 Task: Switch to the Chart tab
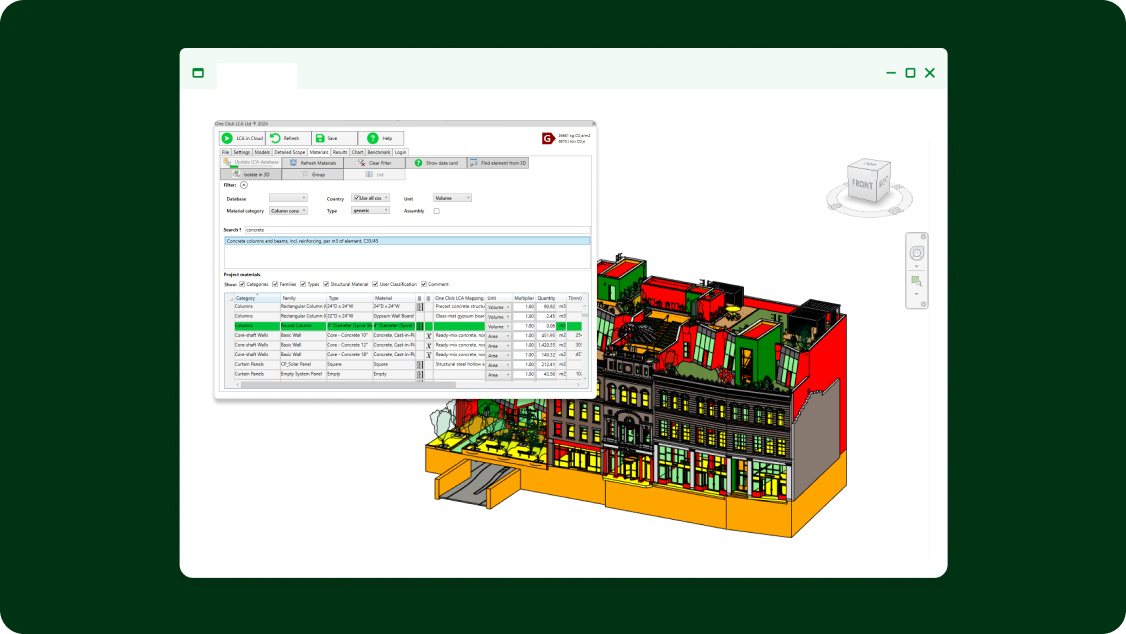click(357, 152)
